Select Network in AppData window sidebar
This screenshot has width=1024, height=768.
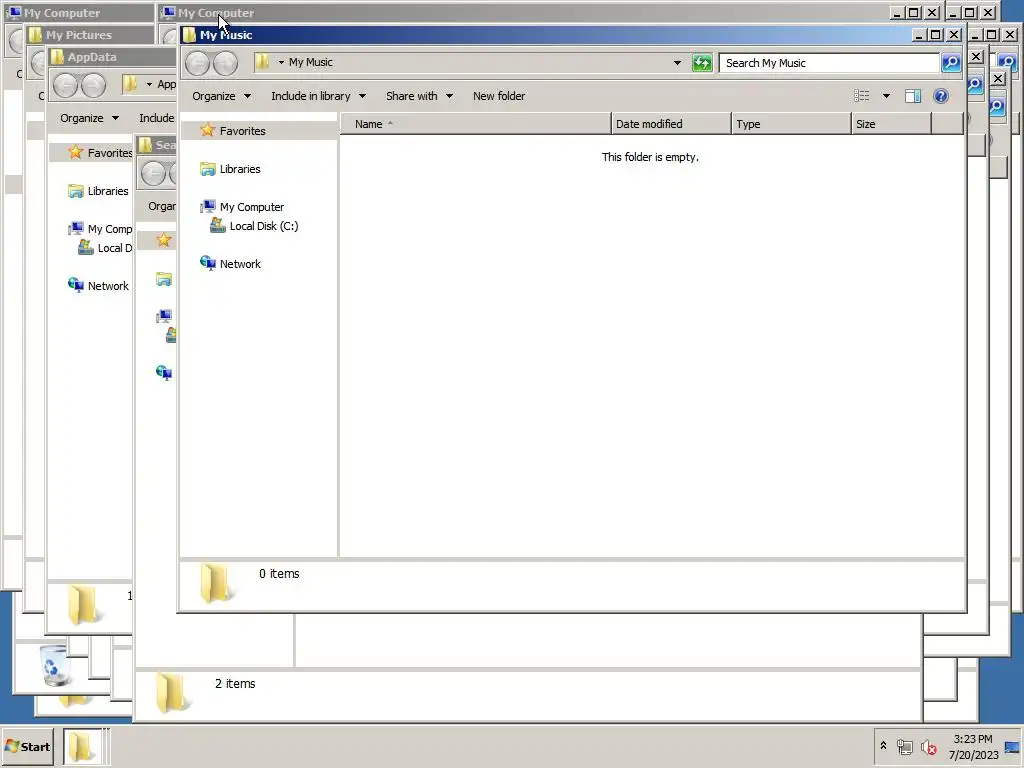[98, 286]
